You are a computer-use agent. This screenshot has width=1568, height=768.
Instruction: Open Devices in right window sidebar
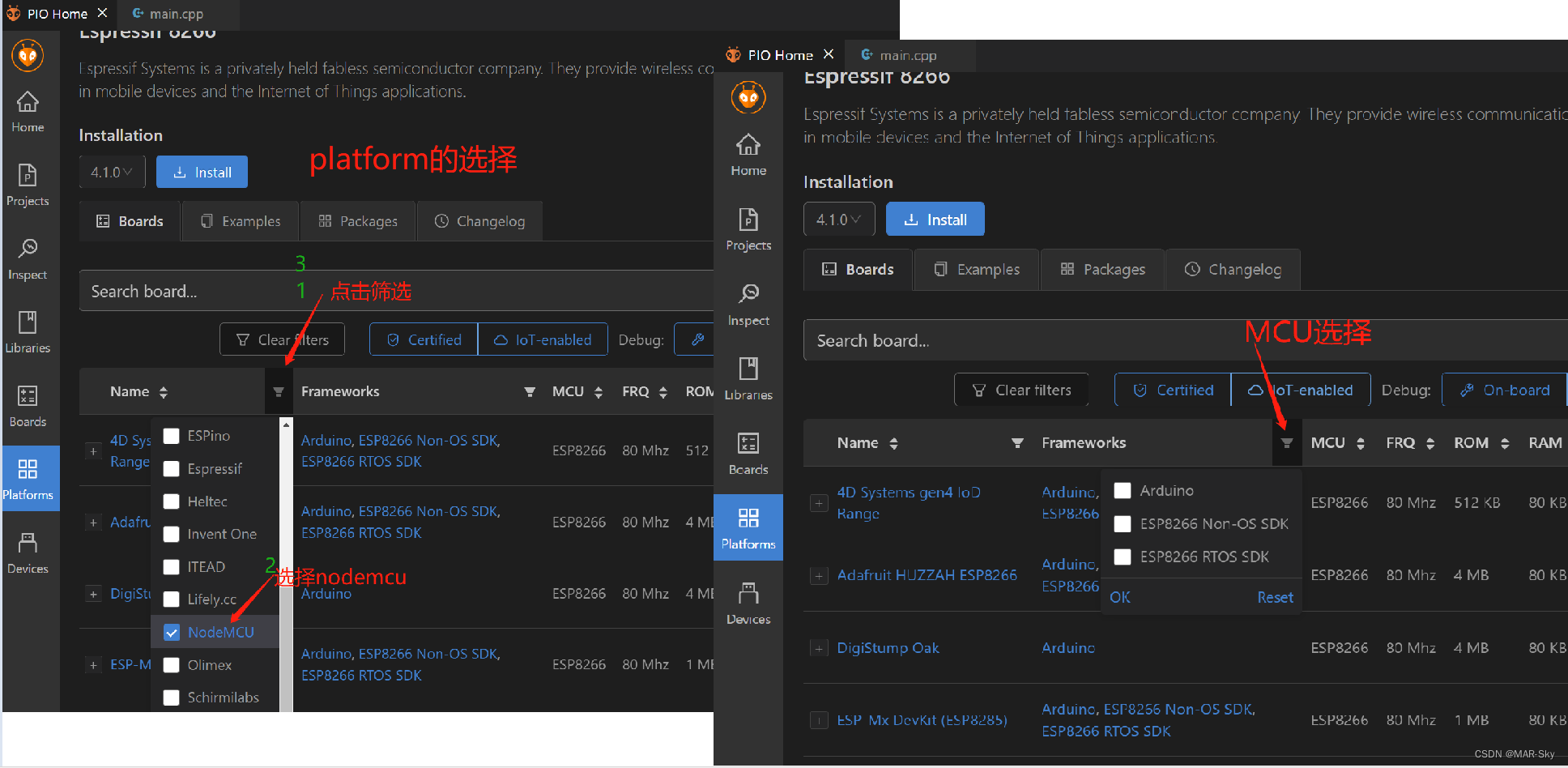[748, 604]
